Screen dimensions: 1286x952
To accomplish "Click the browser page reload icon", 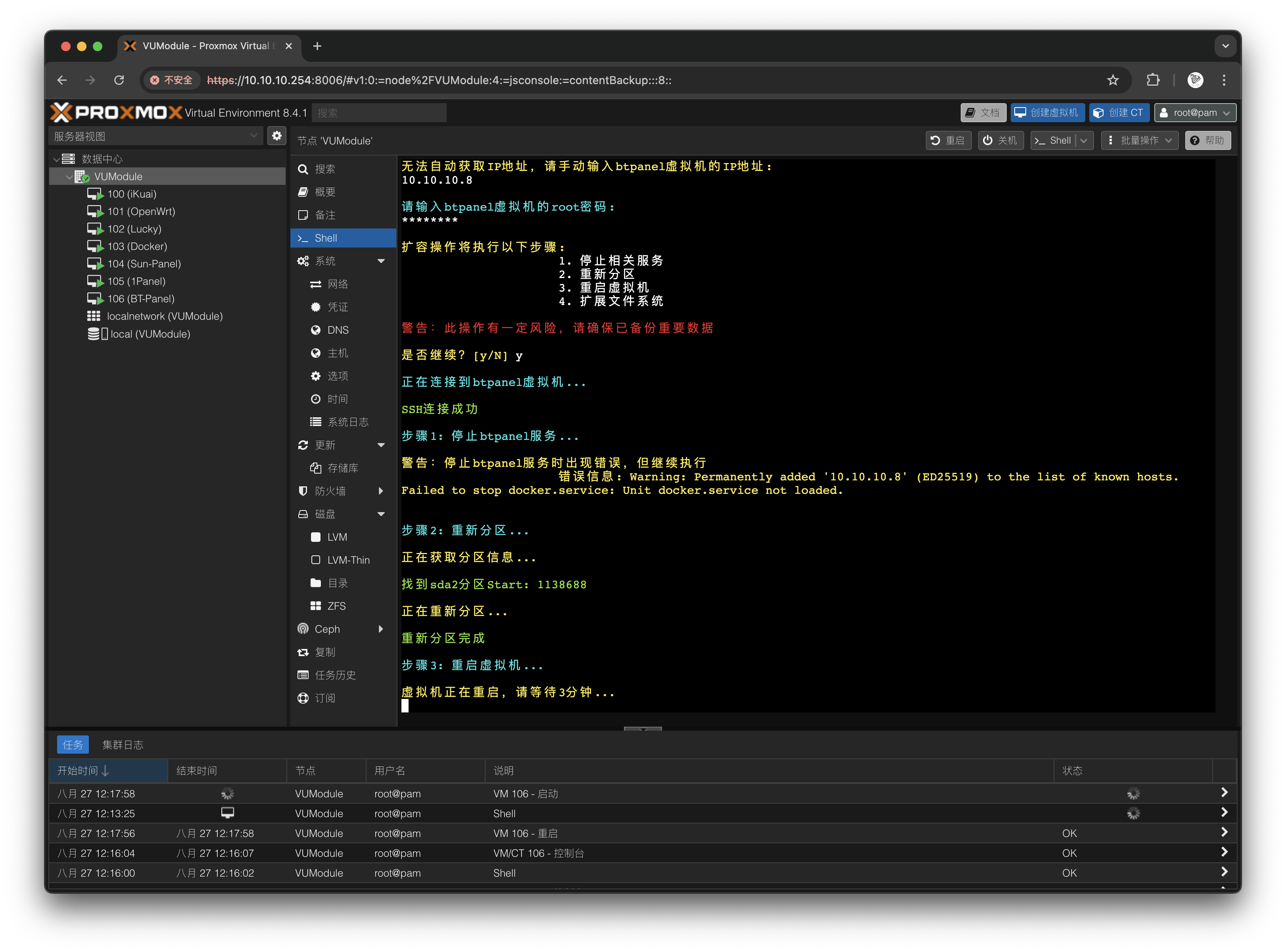I will (x=119, y=80).
